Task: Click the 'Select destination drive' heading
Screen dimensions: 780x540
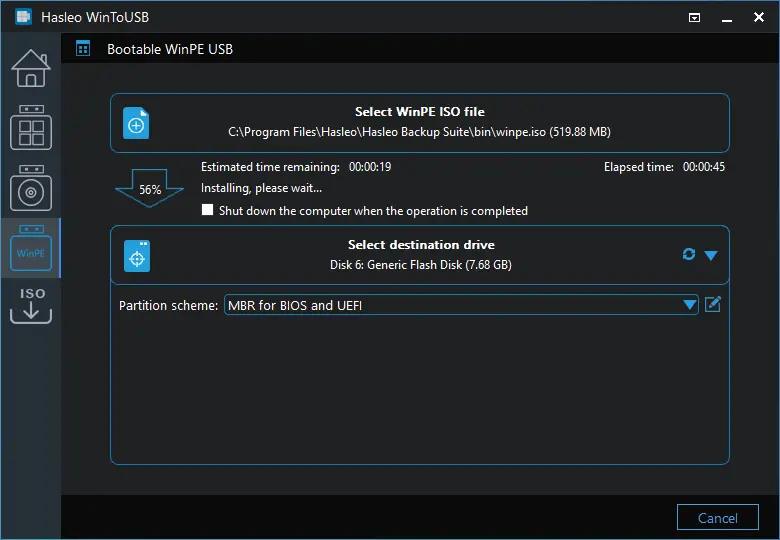Action: click(421, 245)
